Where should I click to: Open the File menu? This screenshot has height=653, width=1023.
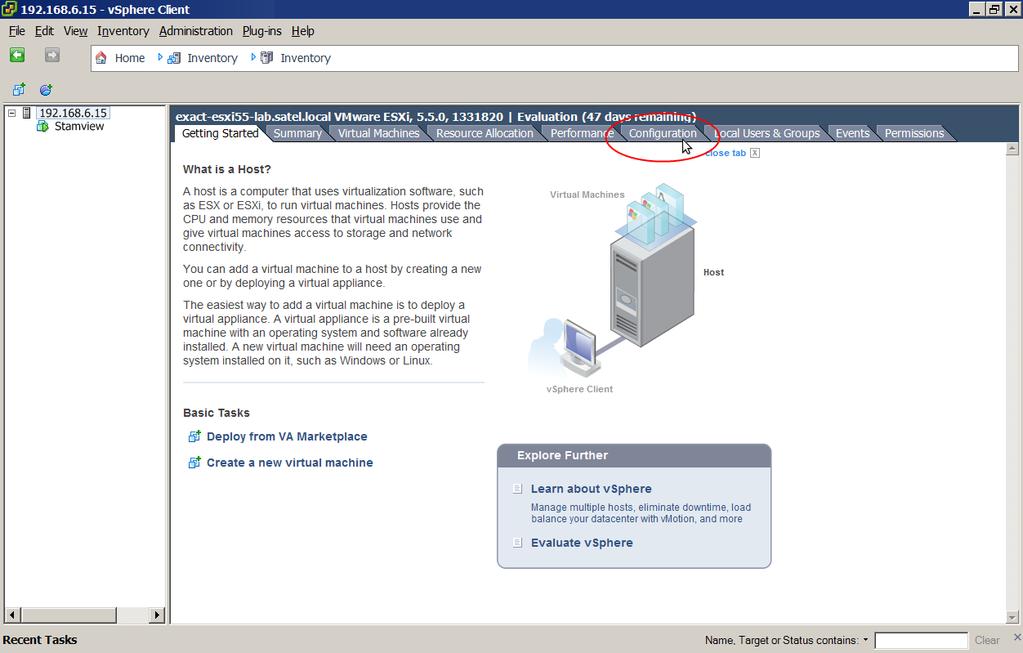click(x=17, y=31)
